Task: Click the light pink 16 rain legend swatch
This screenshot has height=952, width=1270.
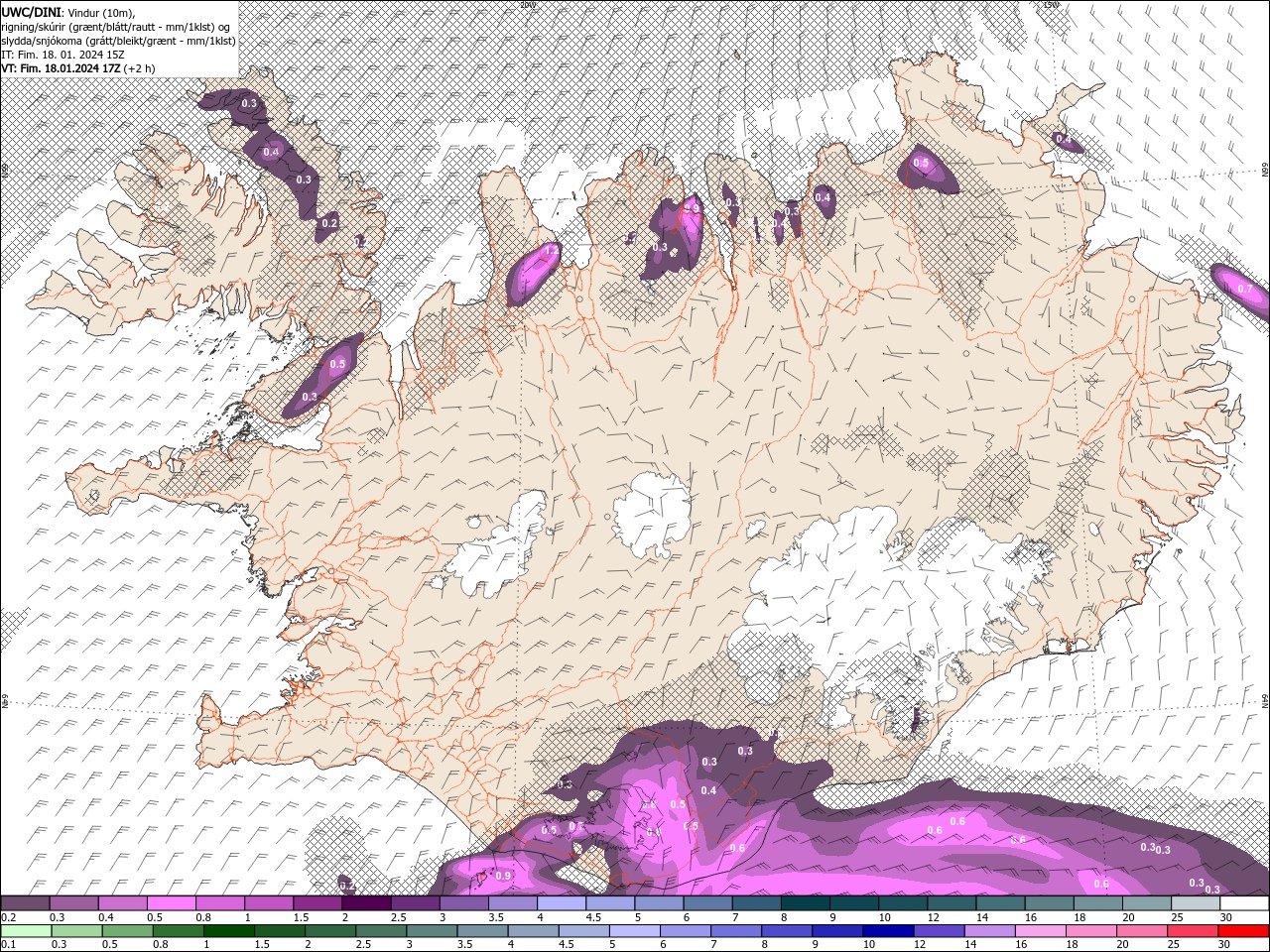Action: [x=1039, y=931]
